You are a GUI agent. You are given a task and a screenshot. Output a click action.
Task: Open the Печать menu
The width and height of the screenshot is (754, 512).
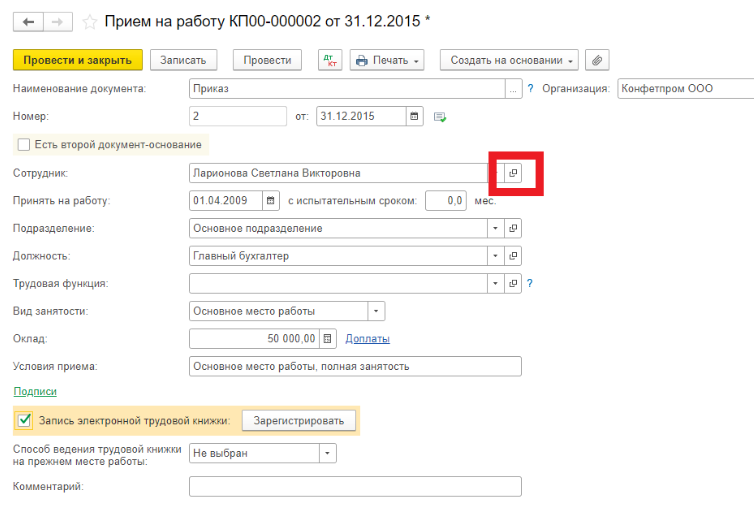[x=387, y=60]
